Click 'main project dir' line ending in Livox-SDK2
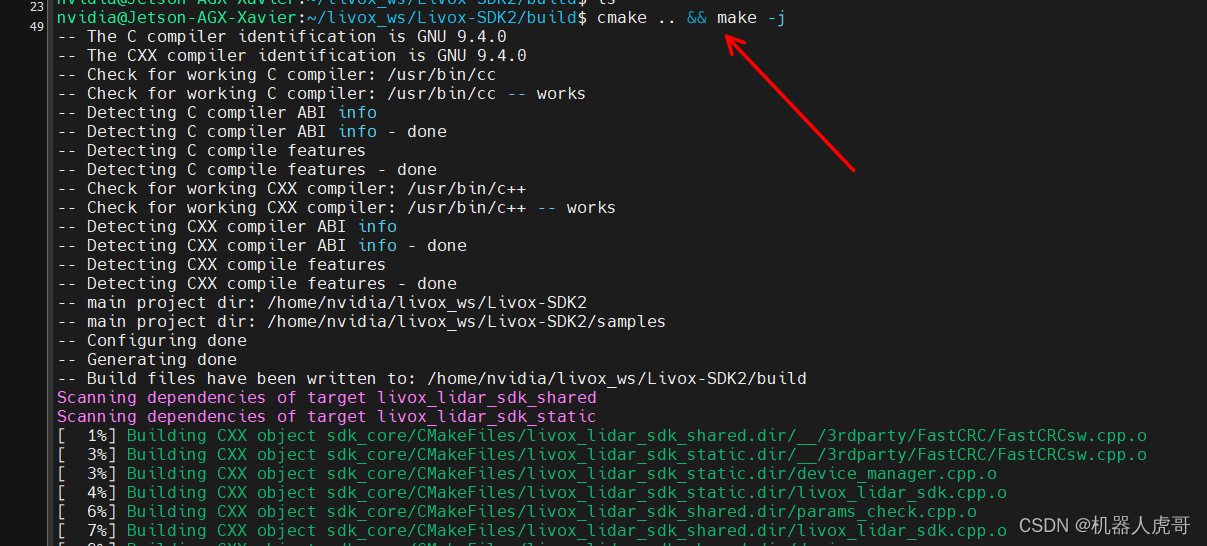This screenshot has width=1207, height=546. tap(322, 303)
